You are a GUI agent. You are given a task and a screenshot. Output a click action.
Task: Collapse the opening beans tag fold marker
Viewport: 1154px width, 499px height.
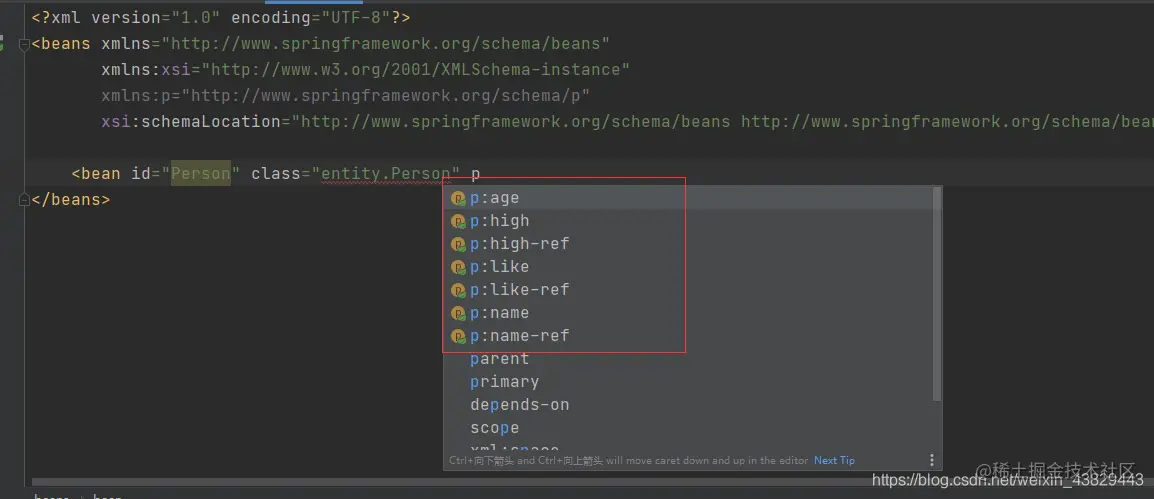pyautogui.click(x=24, y=44)
